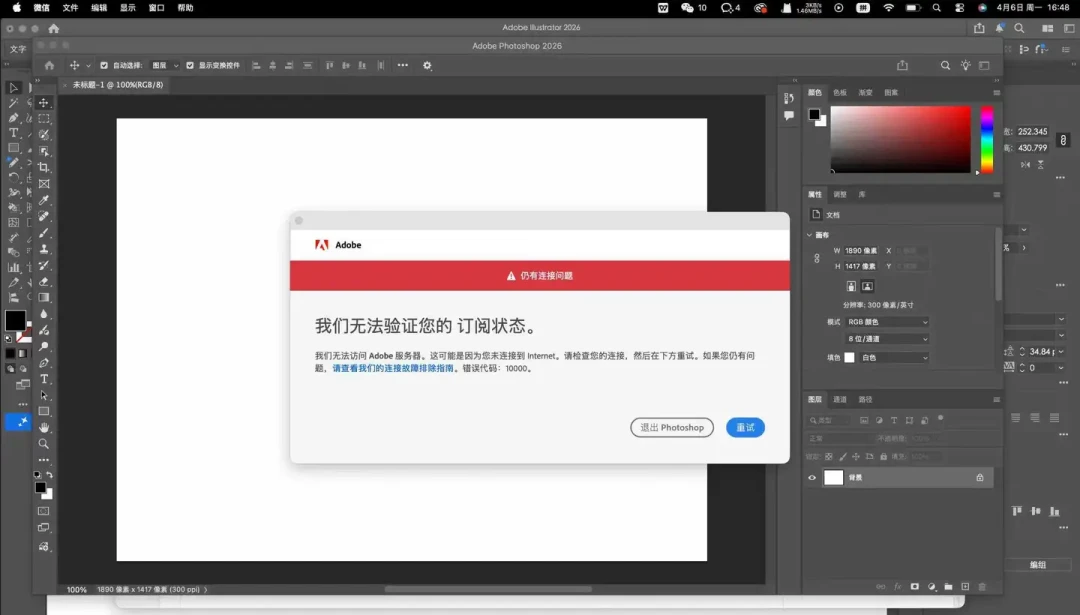Click Illustrator's blue sparkle generative icon

pyautogui.click(x=19, y=421)
